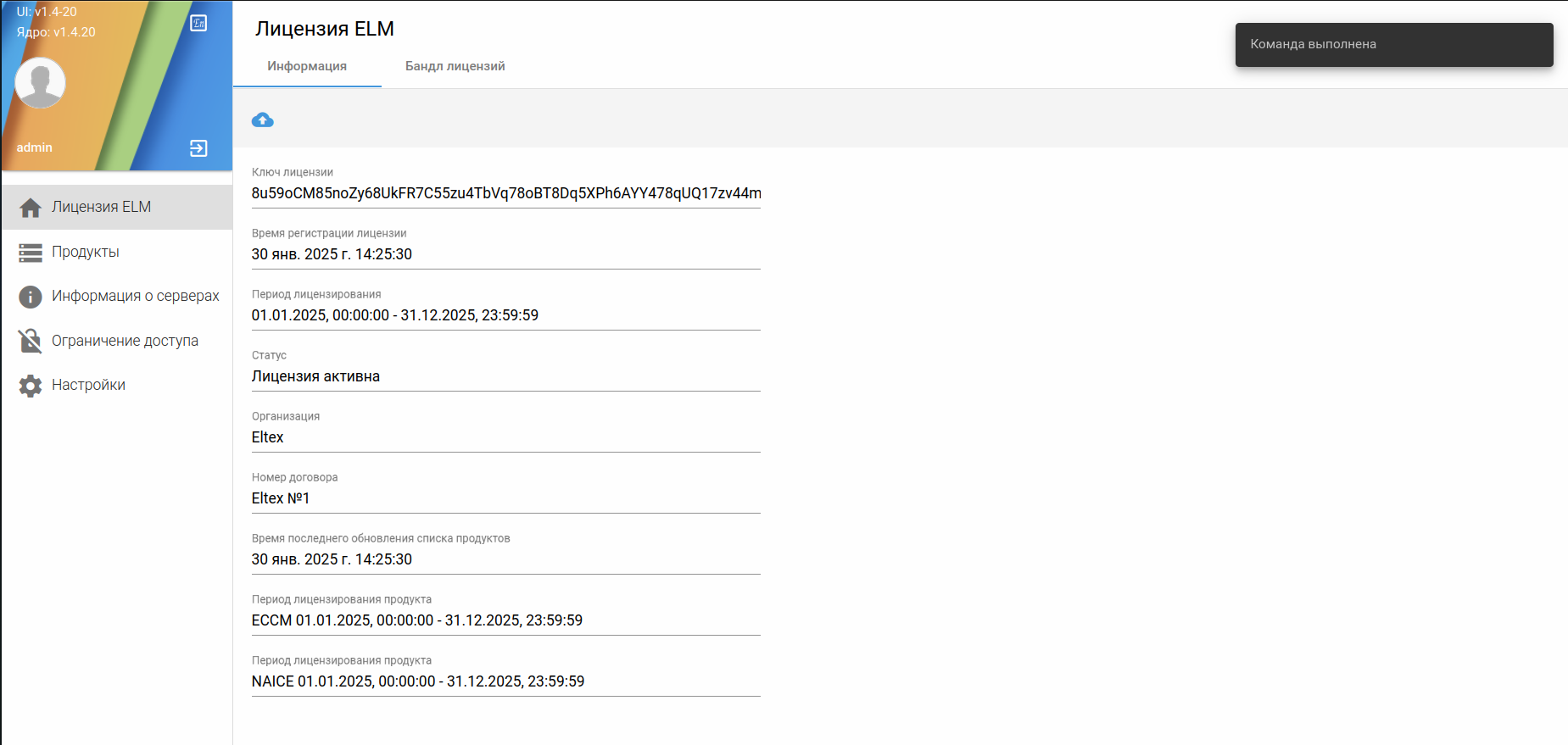
Task: Dismiss the Команда выполнена notification
Action: 1393,45
